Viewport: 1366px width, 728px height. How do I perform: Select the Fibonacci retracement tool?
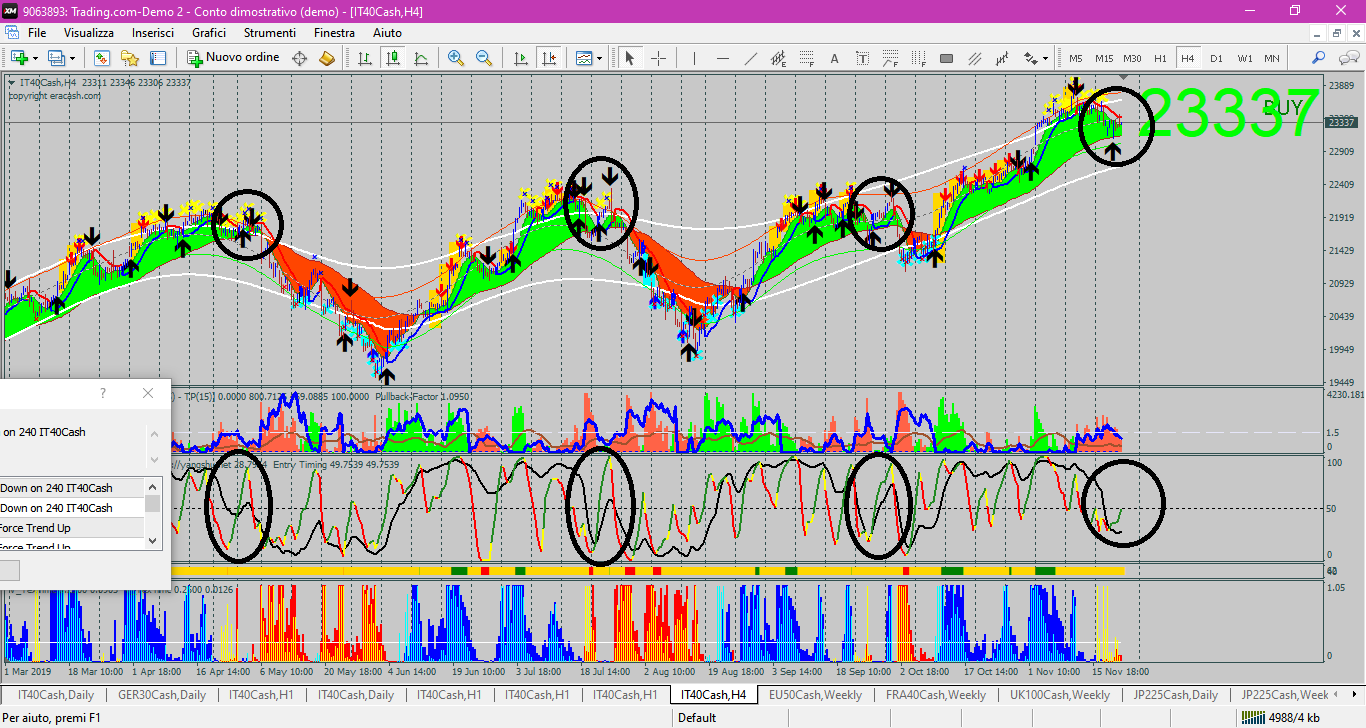[807, 58]
